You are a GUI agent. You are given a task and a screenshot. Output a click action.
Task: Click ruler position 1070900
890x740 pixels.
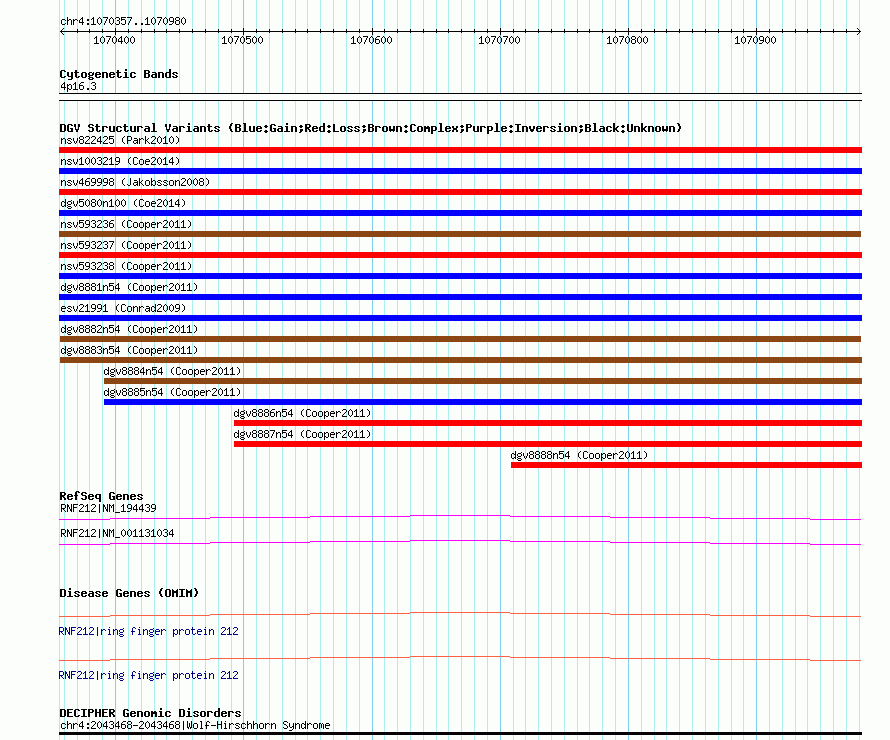click(x=755, y=40)
